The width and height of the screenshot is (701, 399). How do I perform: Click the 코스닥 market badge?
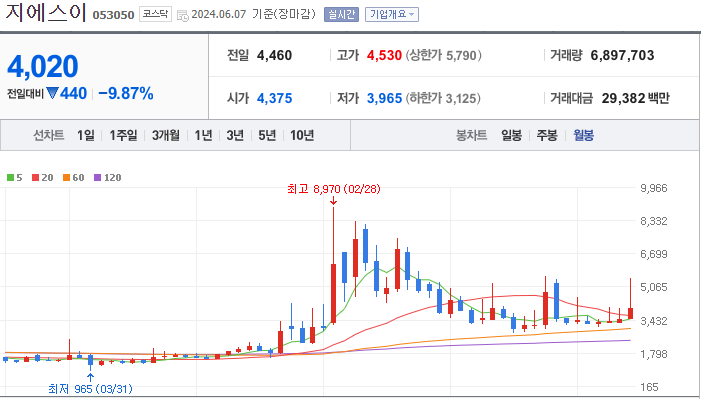coord(155,14)
